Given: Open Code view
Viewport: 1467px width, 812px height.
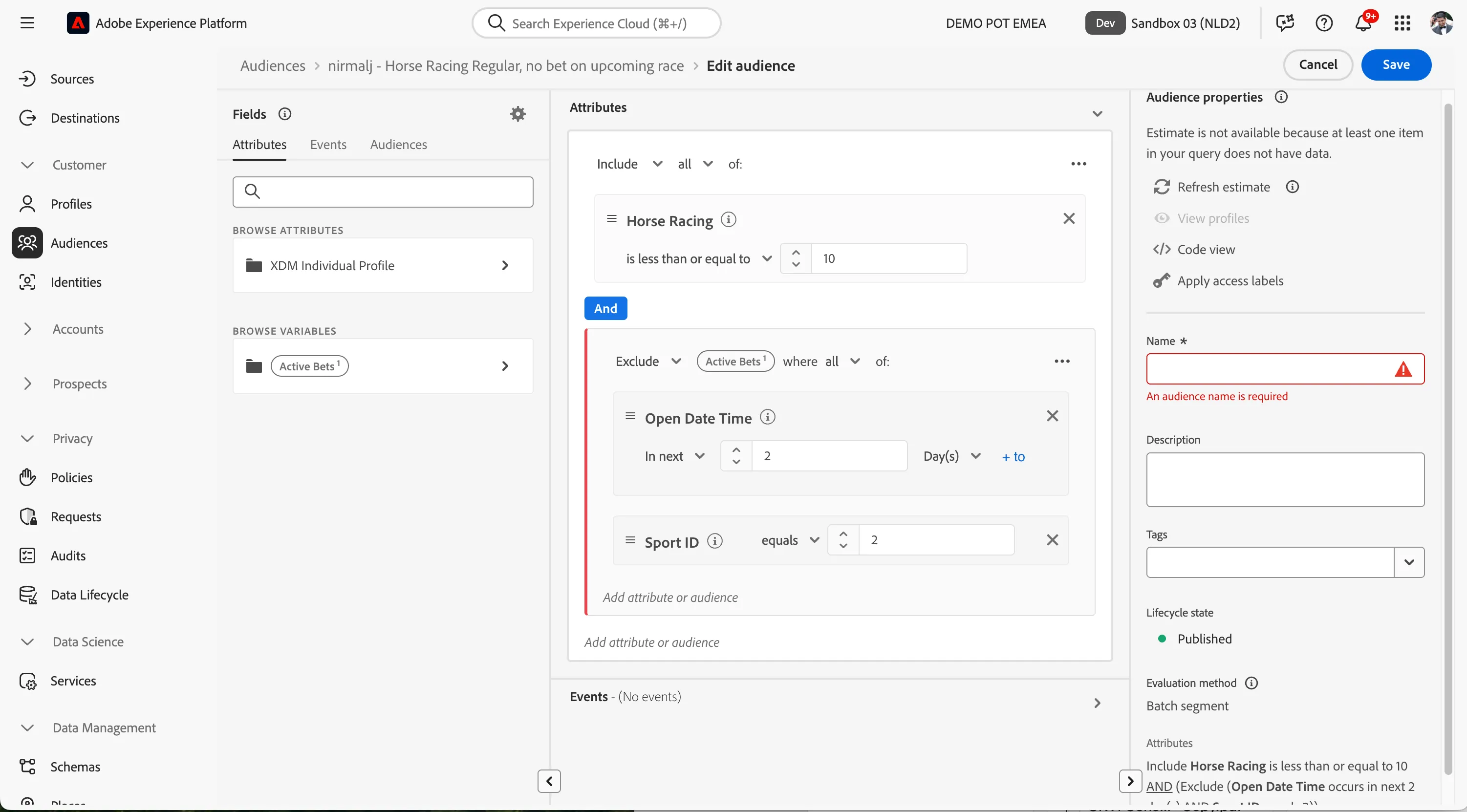Looking at the screenshot, I should tap(1194, 250).
